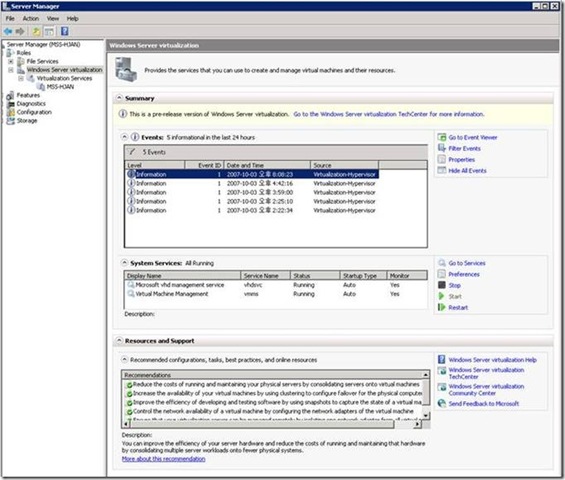Select File Services tree item
565x480 pixels.
click(x=43, y=61)
